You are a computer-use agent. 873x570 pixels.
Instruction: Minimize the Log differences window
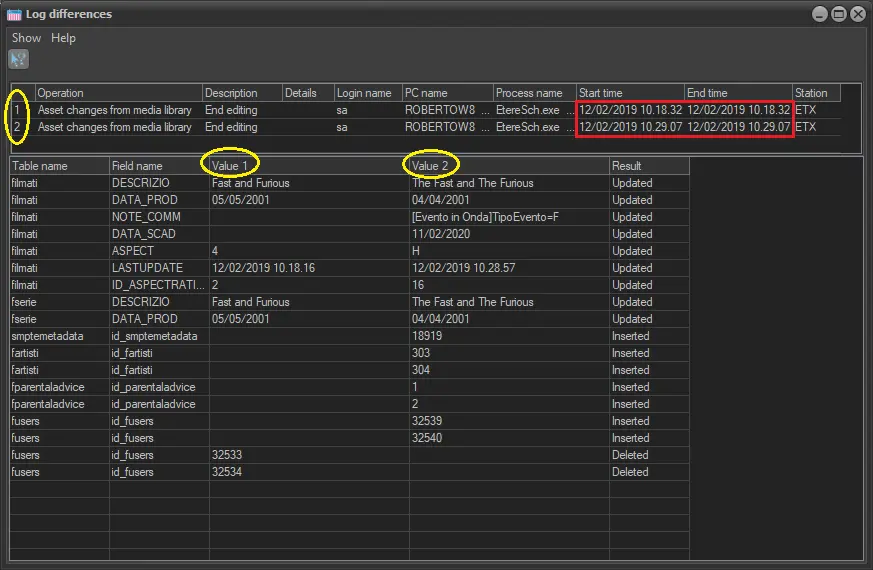click(820, 14)
